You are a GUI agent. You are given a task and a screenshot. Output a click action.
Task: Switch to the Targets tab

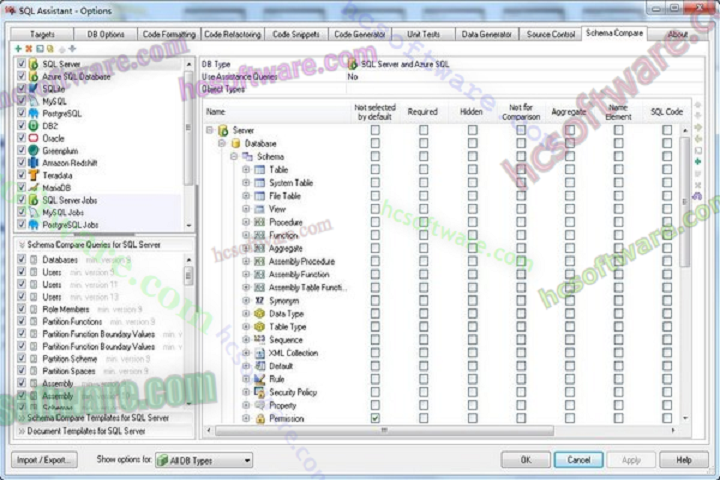(x=42, y=34)
